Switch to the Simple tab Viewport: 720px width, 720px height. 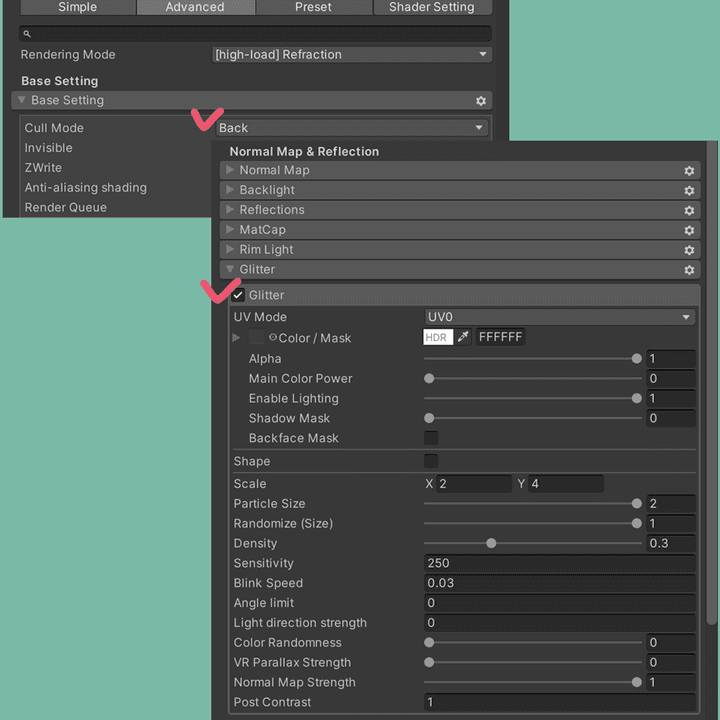coord(77,7)
